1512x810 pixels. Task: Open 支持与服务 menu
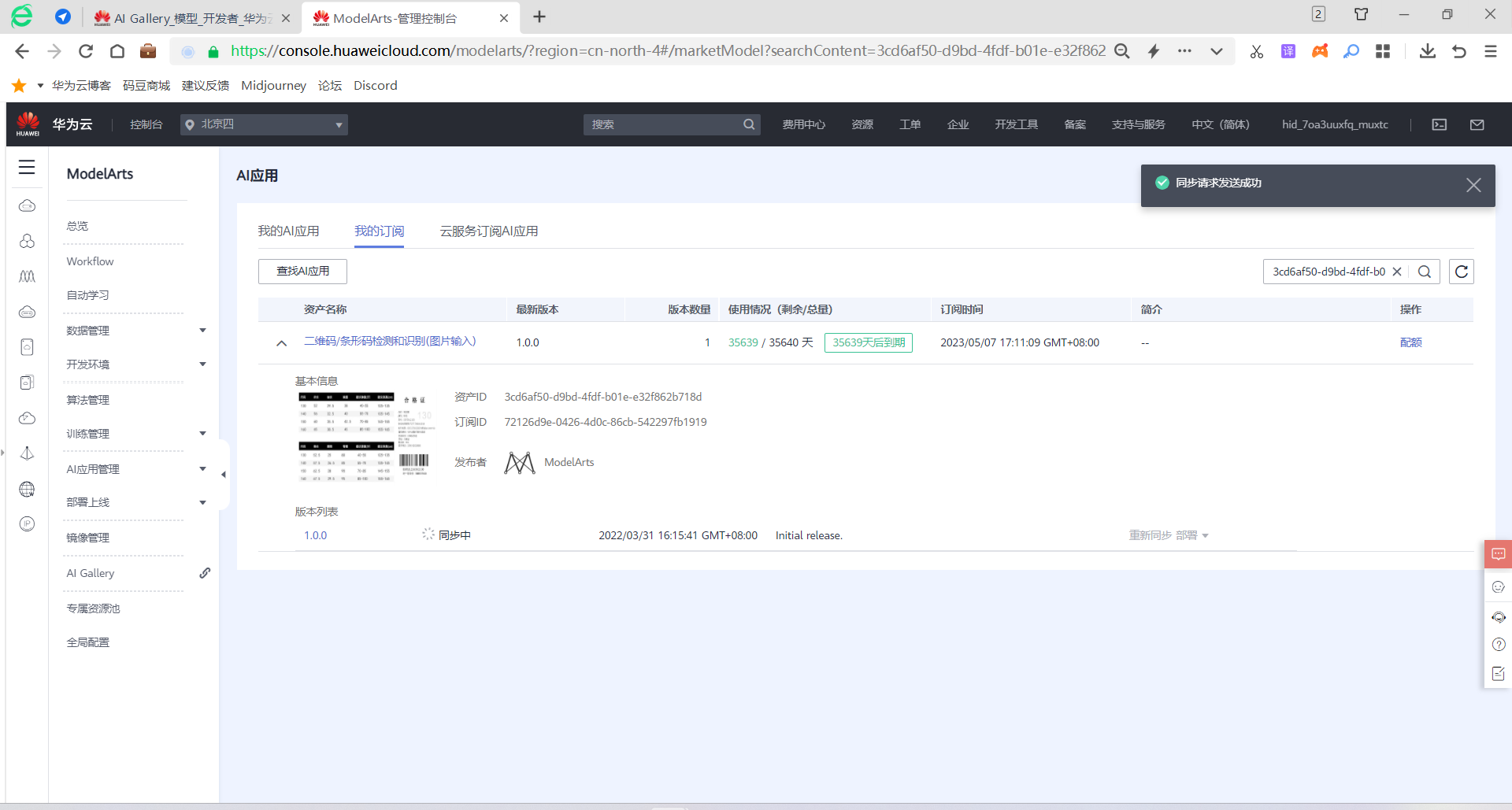(1138, 124)
